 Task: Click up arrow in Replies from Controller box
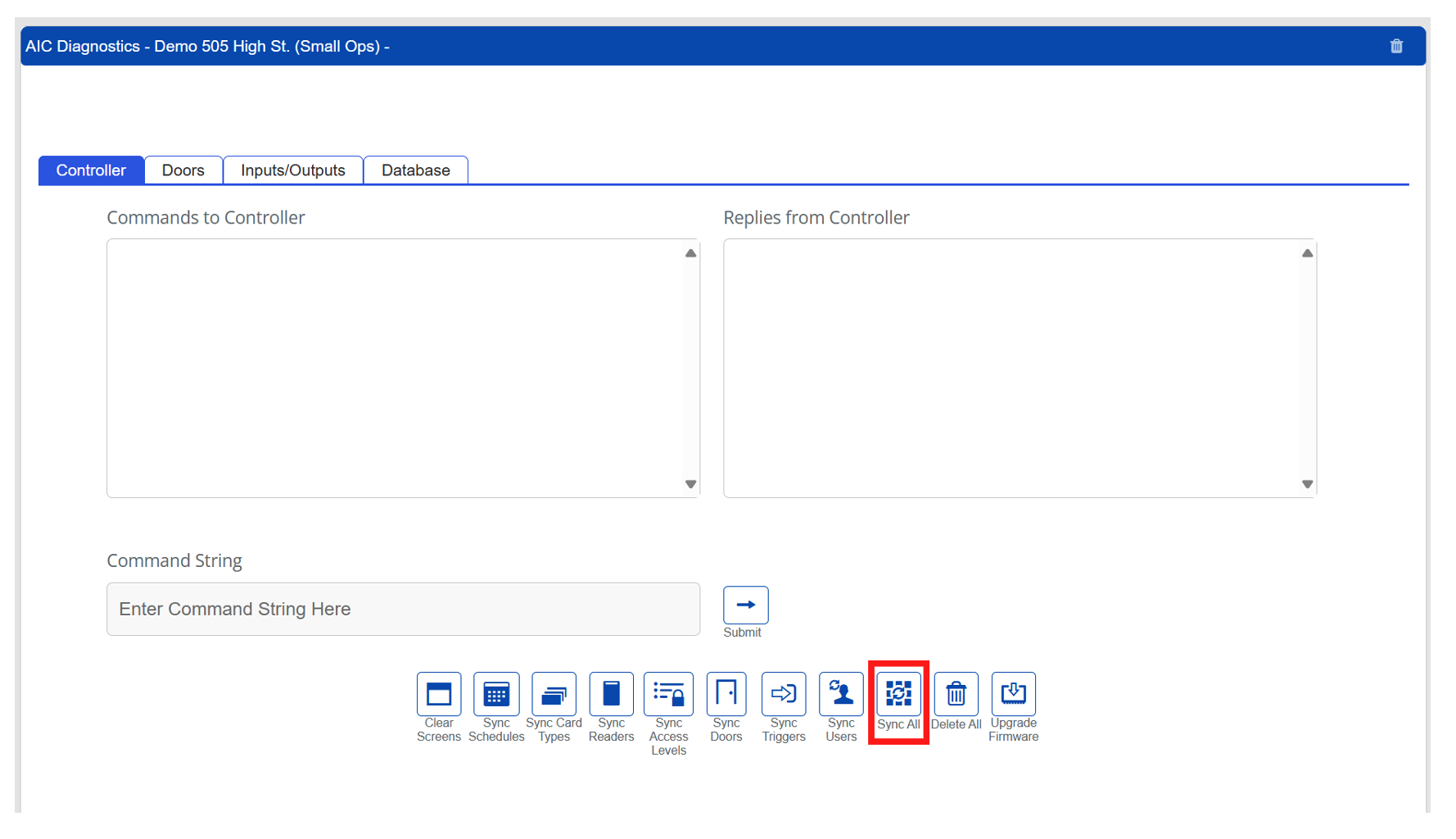point(1307,254)
